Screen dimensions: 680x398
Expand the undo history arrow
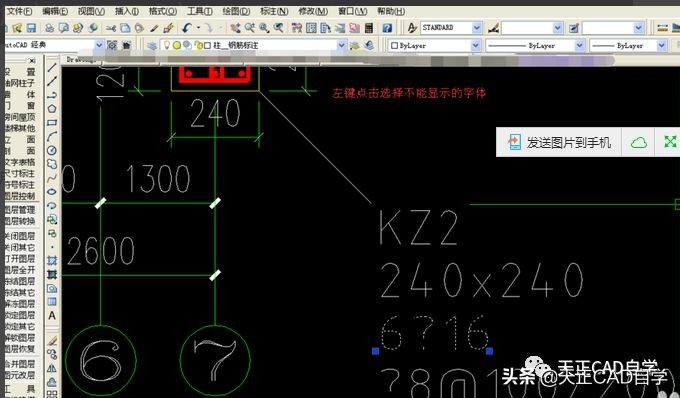(x=199, y=28)
